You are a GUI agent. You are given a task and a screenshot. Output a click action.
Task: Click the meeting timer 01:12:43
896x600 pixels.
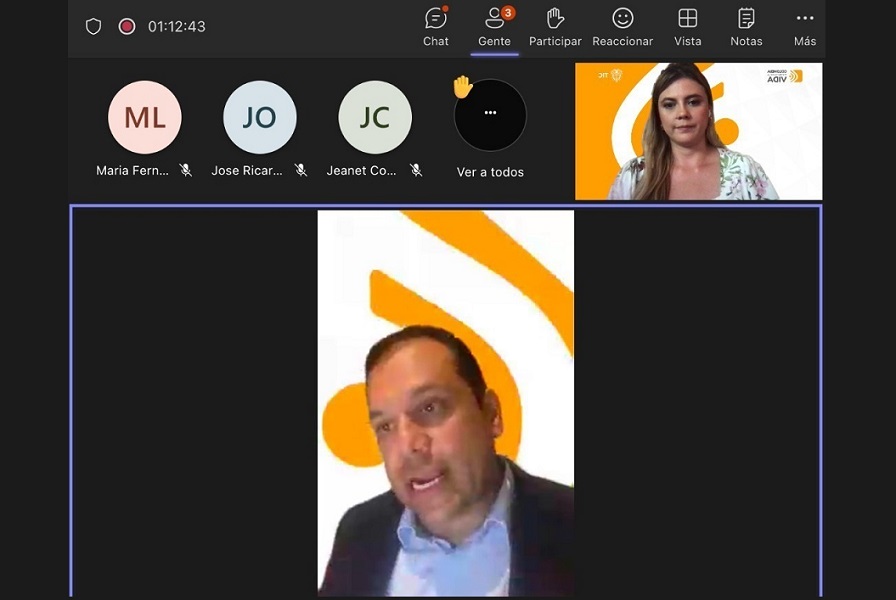click(177, 26)
